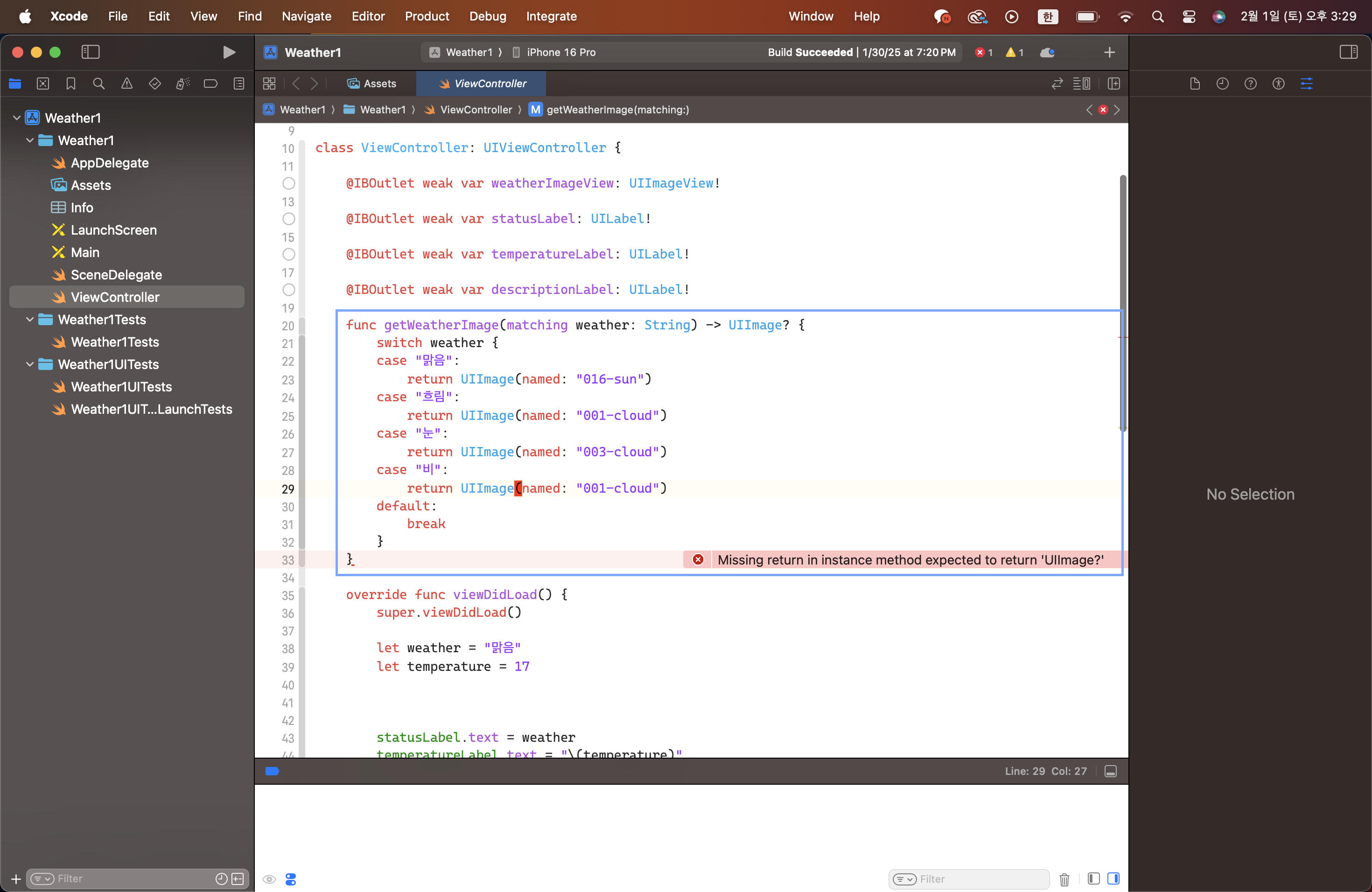The image size is (1372, 892).
Task: Open the Source Control navigator icon
Action: 42,84
